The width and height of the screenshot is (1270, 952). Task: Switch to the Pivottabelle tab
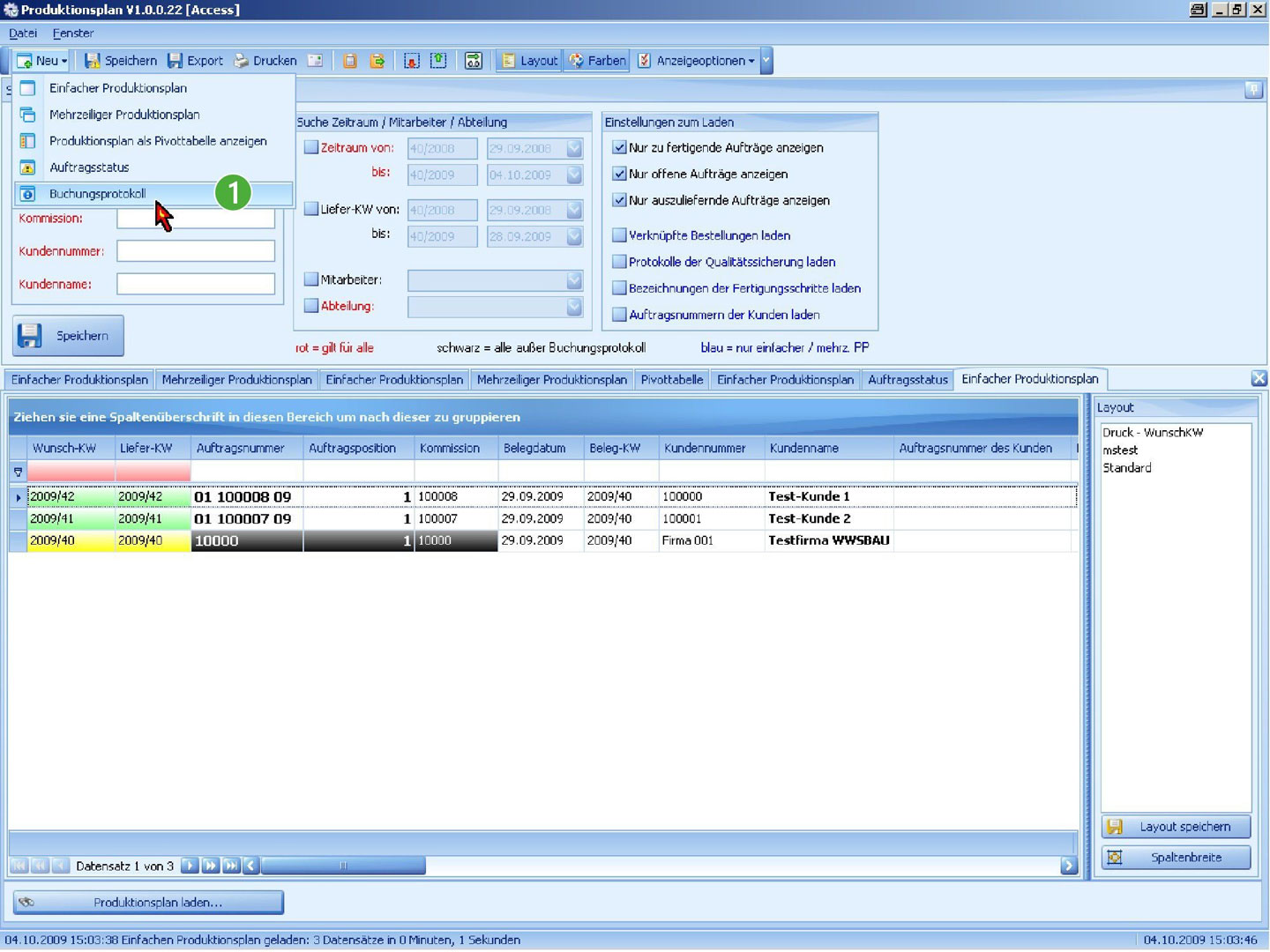tap(672, 380)
